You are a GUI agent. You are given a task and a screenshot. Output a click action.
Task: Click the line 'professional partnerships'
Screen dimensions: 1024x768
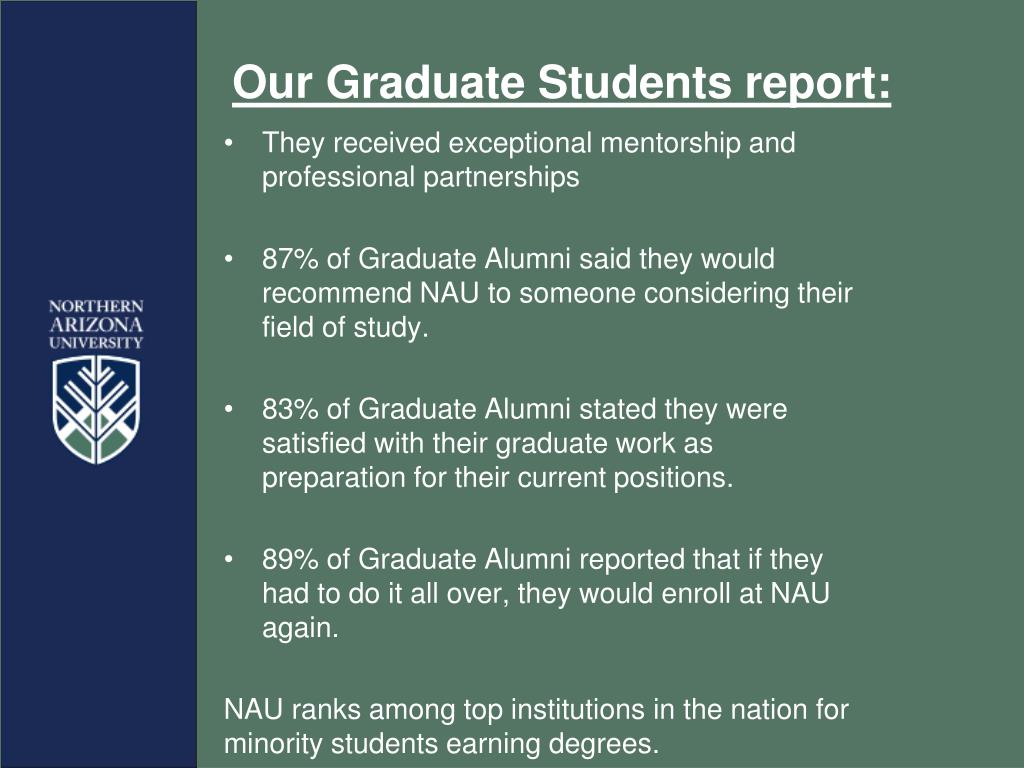(x=421, y=178)
